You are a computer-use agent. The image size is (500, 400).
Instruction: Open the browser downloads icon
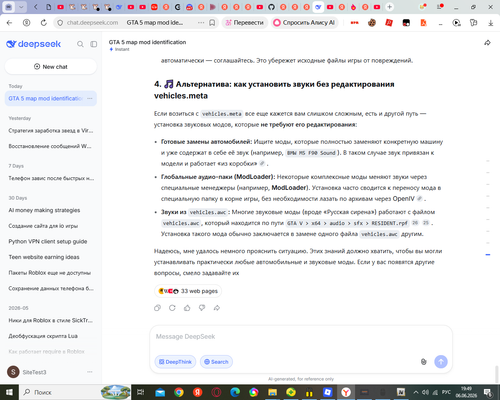[x=491, y=23]
